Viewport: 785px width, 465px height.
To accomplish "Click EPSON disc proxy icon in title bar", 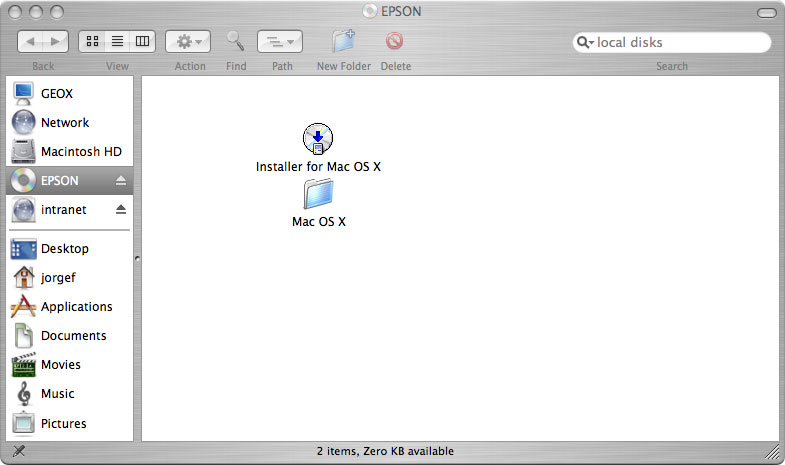I will (x=369, y=11).
